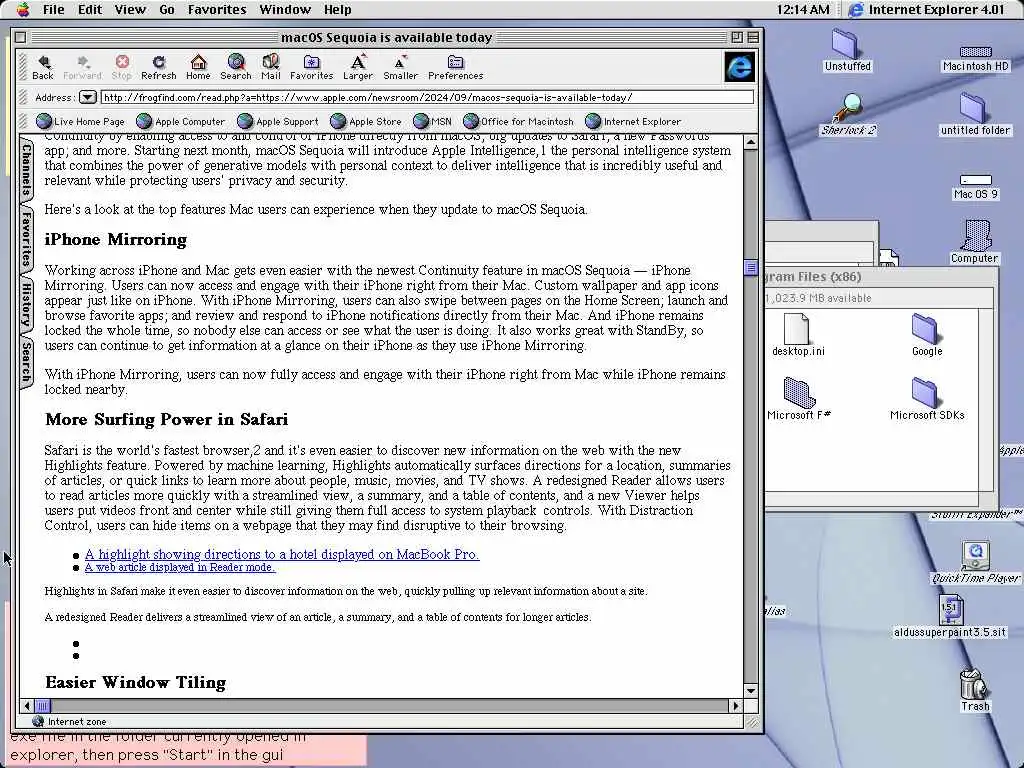This screenshot has width=1024, height=768.
Task: Open Apple Support favorites-bar link
Action: coord(278,121)
